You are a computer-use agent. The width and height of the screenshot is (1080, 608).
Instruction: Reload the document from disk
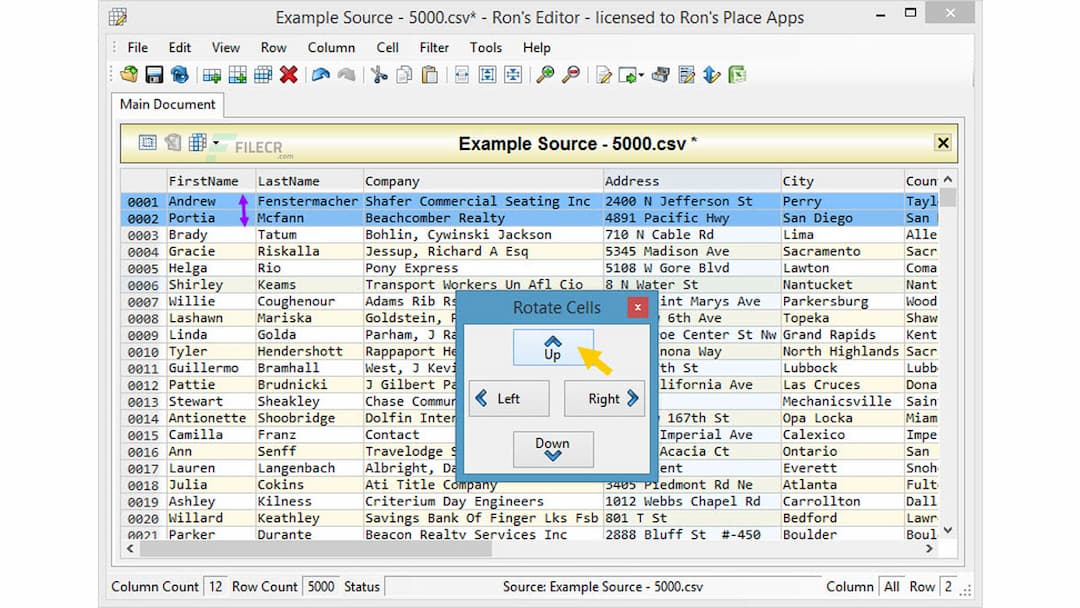click(x=181, y=74)
